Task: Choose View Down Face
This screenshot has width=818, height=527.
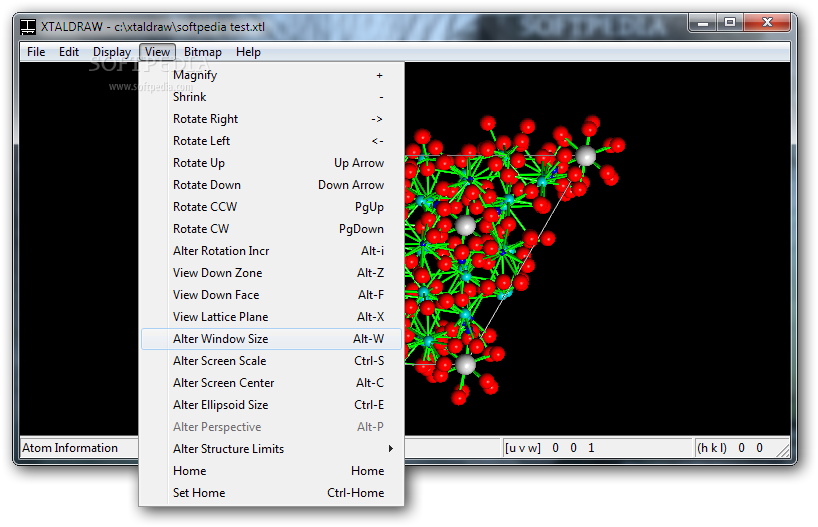Action: (x=271, y=295)
